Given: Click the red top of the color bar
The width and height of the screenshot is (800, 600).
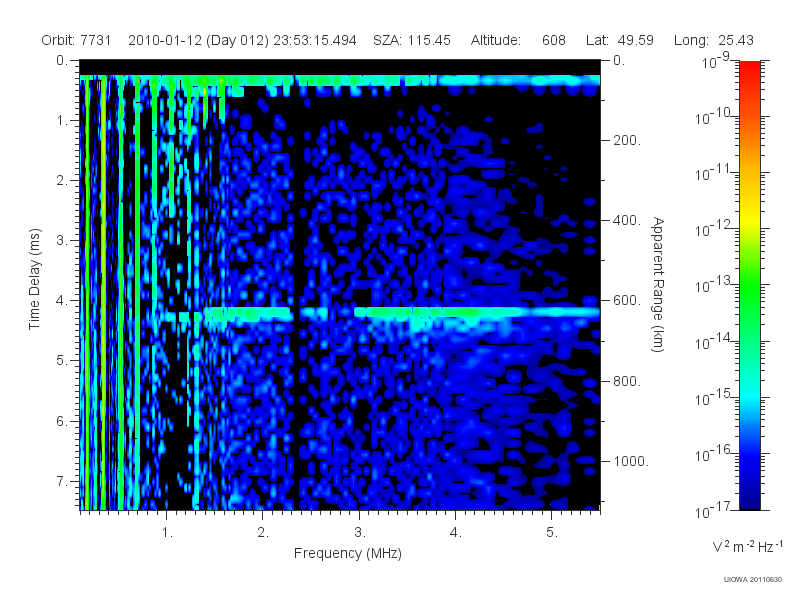Looking at the screenshot, I should 750,69.
